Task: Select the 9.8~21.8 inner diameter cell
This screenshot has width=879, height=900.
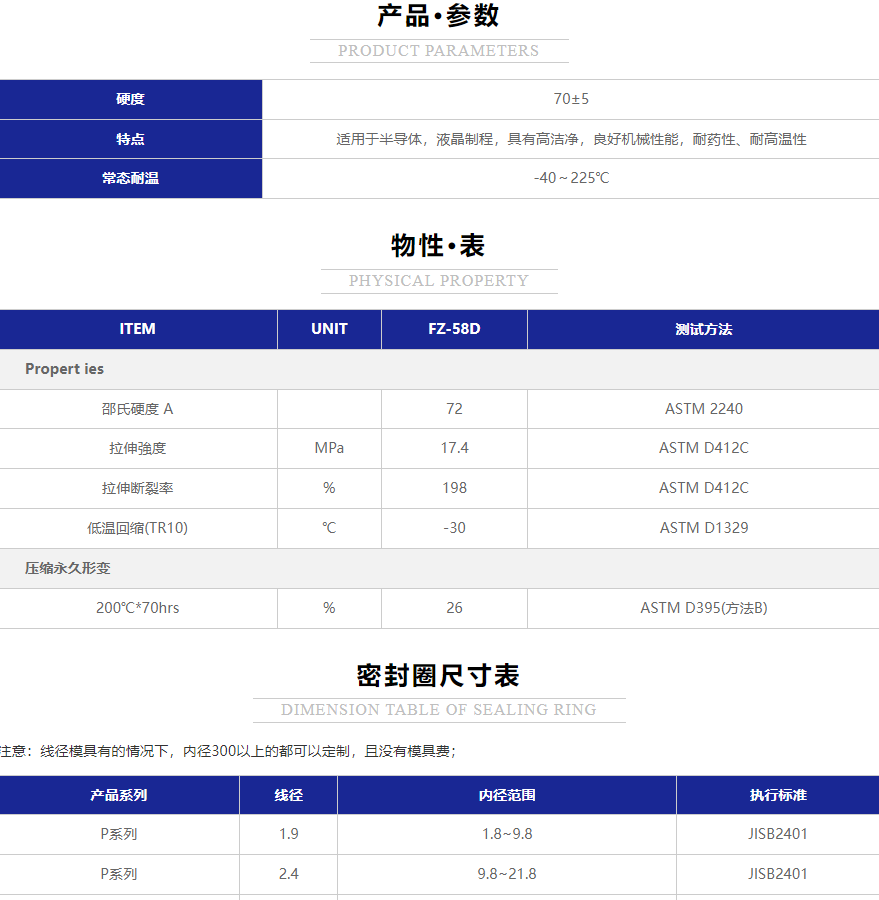Action: 507,874
